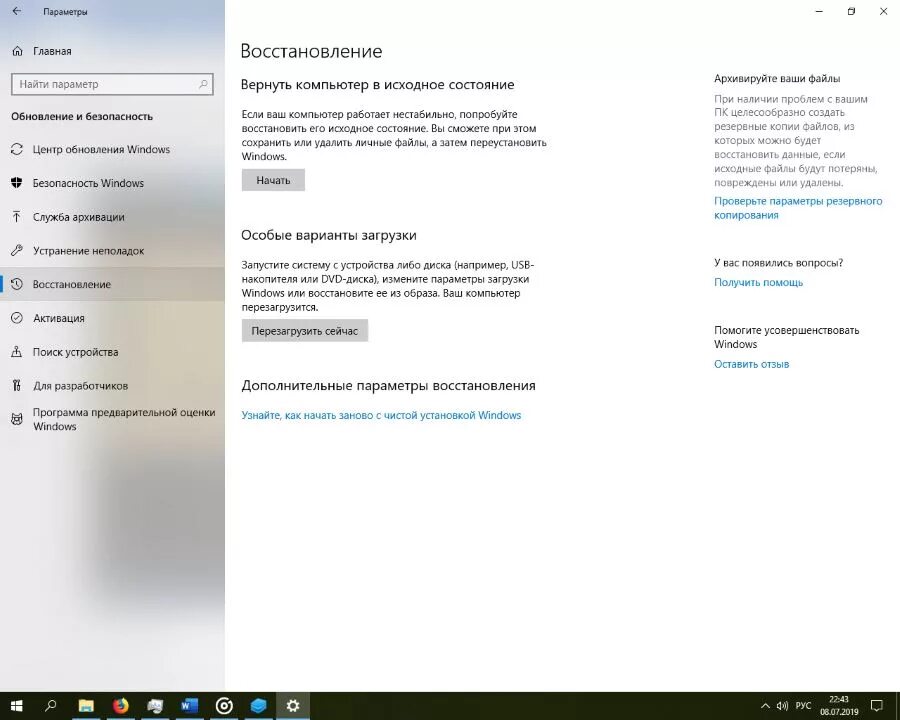Click the Начать button
900x720 pixels.
273,180
